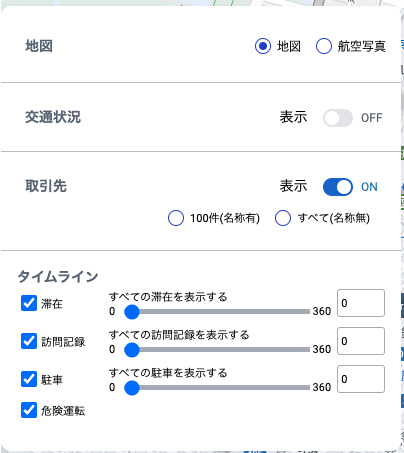Select the 100件(名称有) radio option
The height and width of the screenshot is (453, 404).
click(176, 218)
